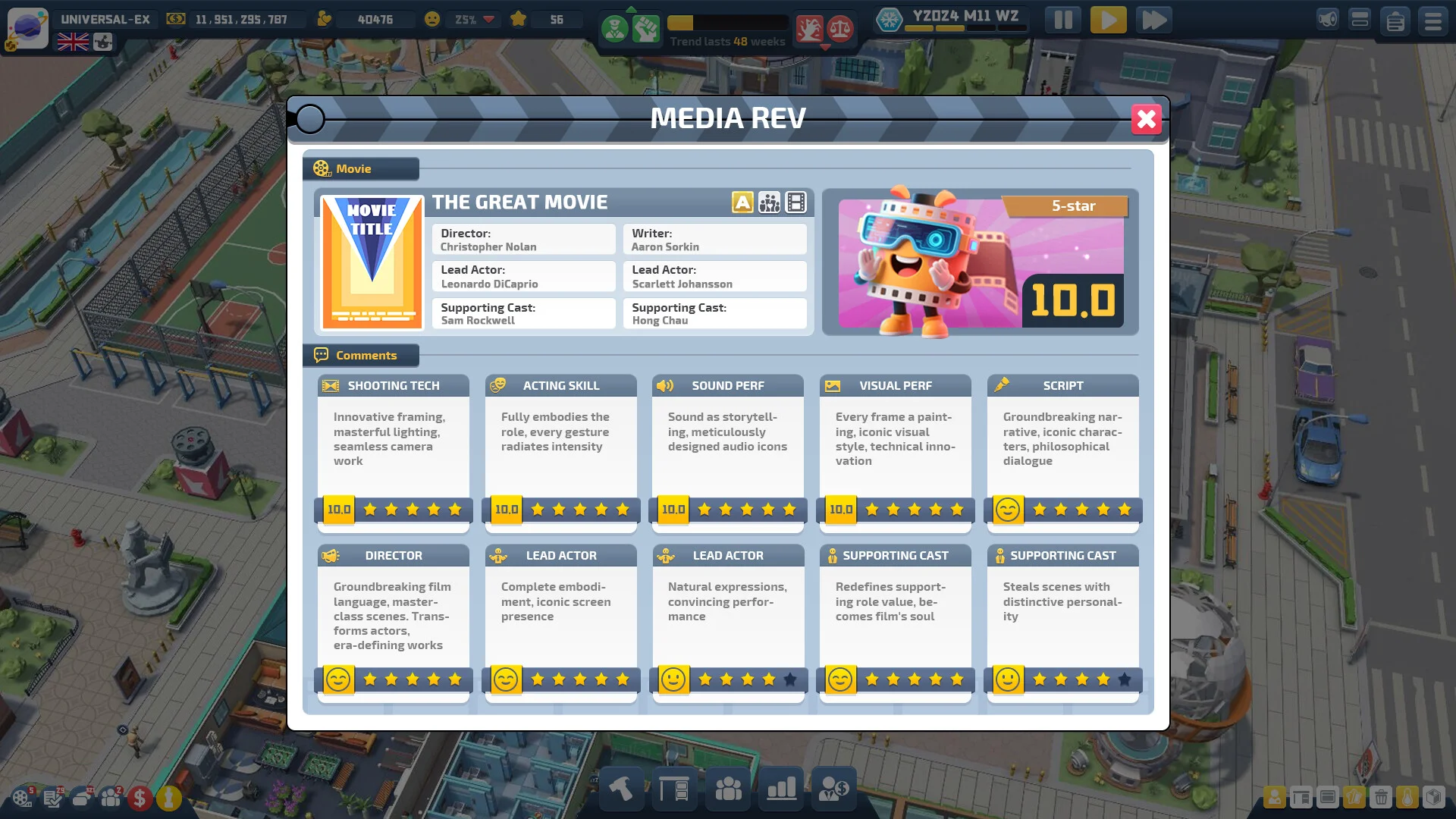Enable fast-forward game speed
1456x819 pixels.
coord(1154,20)
